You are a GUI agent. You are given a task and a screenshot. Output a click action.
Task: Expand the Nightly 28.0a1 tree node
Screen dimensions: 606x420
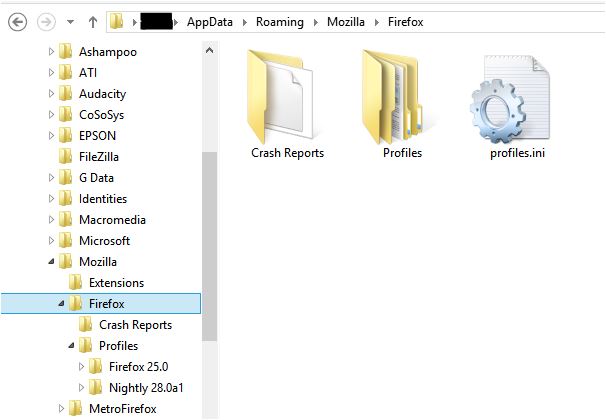pyautogui.click(x=81, y=388)
